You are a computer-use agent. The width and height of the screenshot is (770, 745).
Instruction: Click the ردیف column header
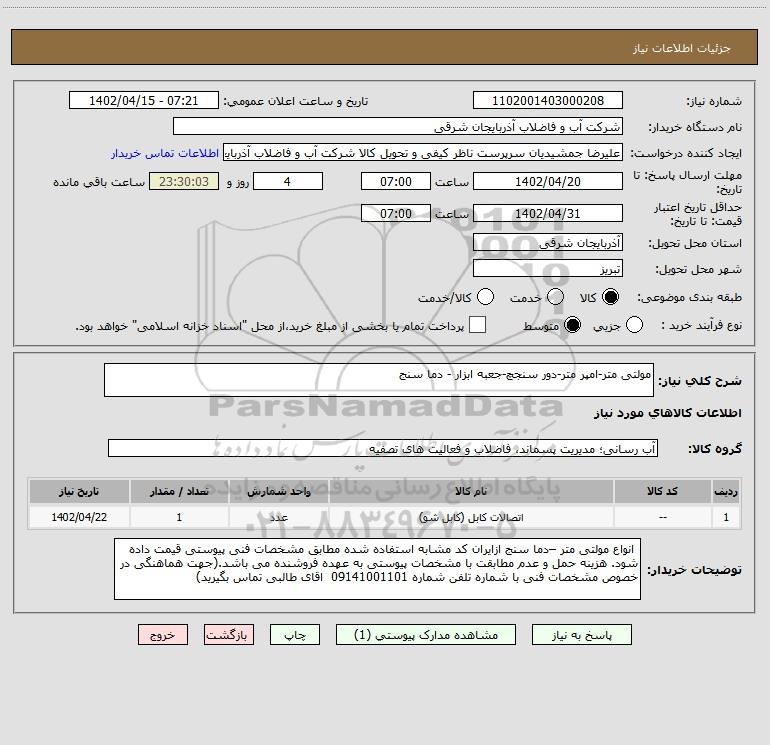(x=726, y=491)
